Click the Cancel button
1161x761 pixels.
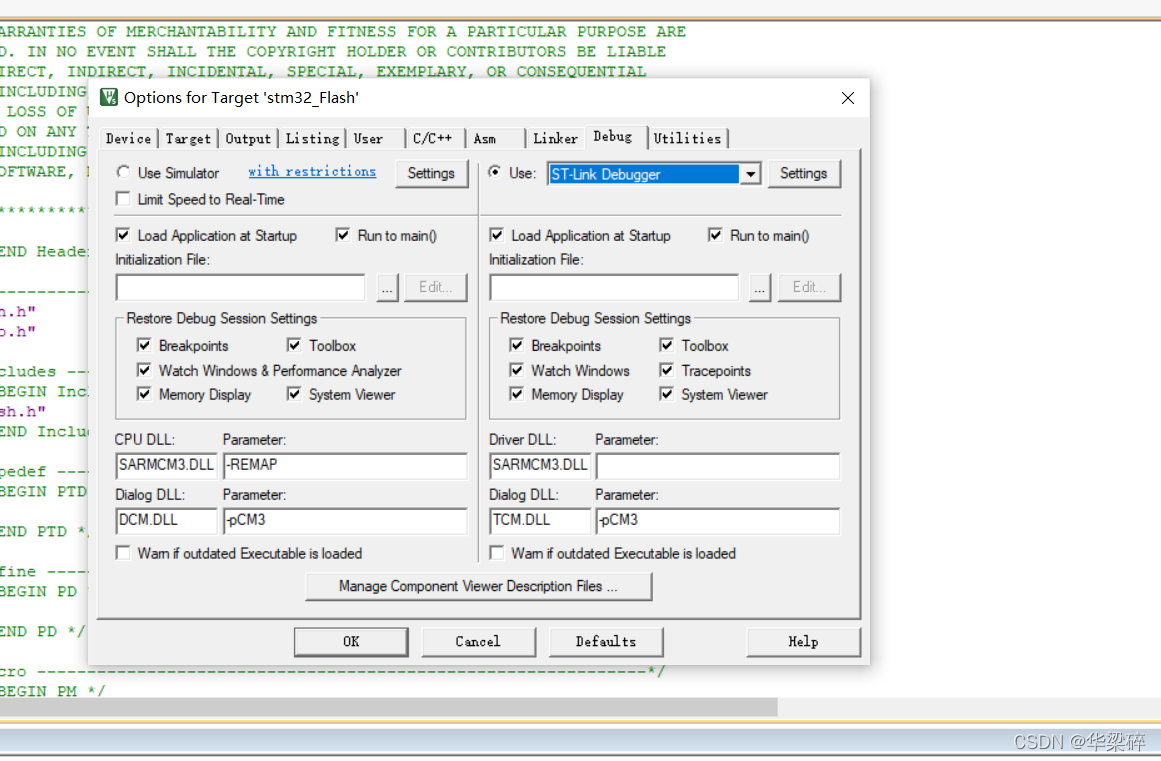click(478, 642)
